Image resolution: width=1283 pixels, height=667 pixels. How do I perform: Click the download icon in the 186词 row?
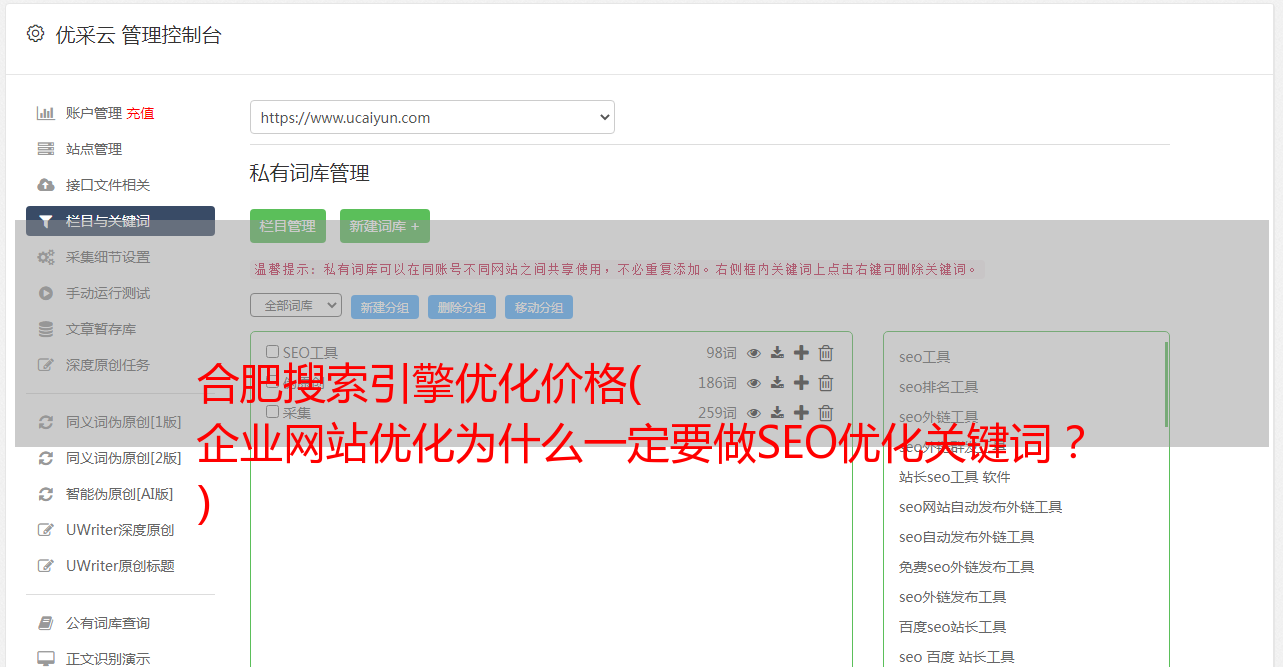click(x=778, y=383)
